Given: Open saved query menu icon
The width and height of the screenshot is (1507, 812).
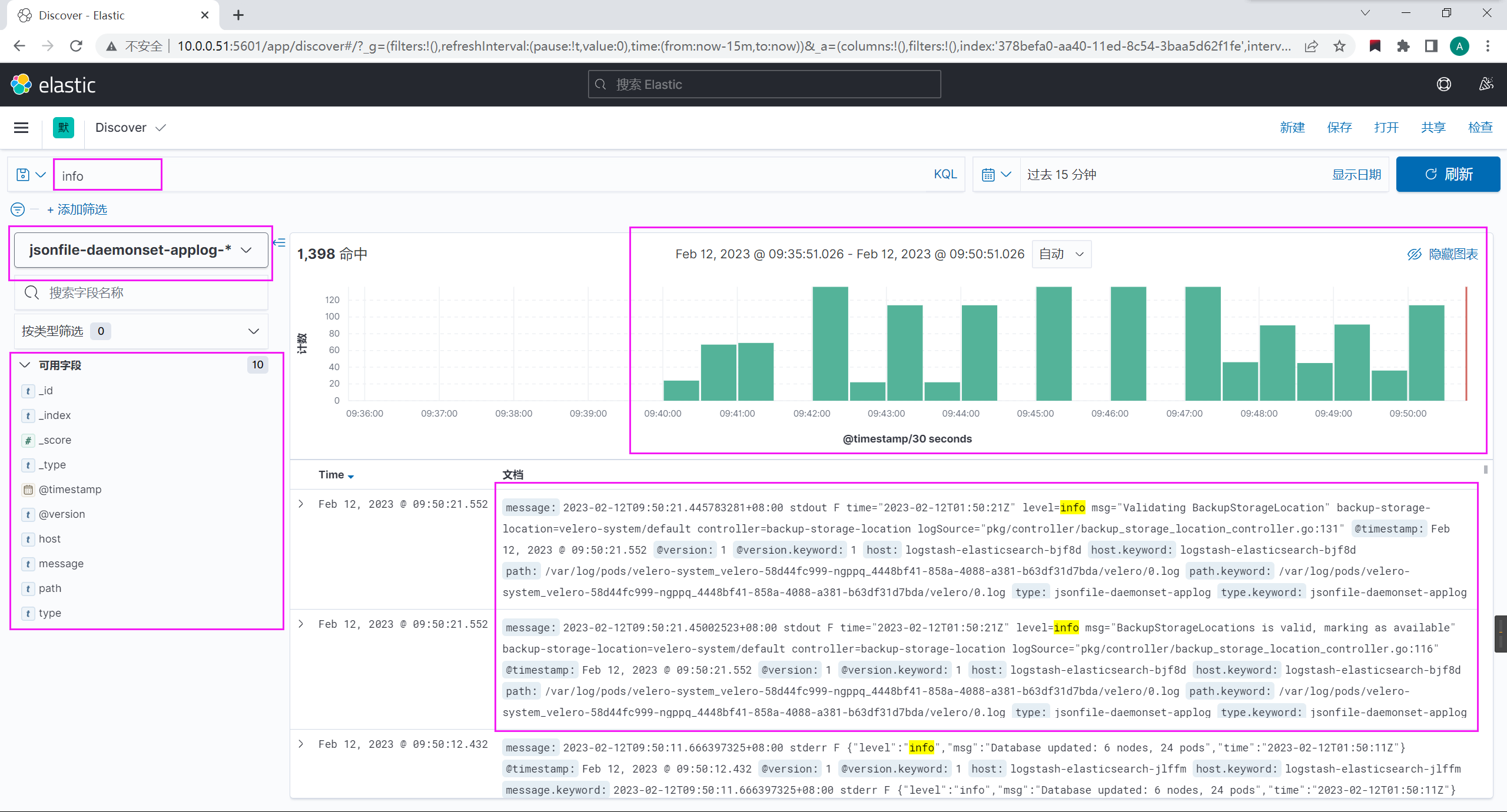Looking at the screenshot, I should click(31, 175).
